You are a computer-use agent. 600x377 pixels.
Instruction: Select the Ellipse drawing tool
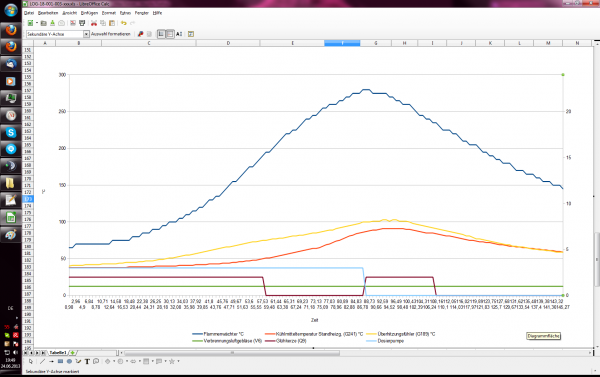pos(69,361)
